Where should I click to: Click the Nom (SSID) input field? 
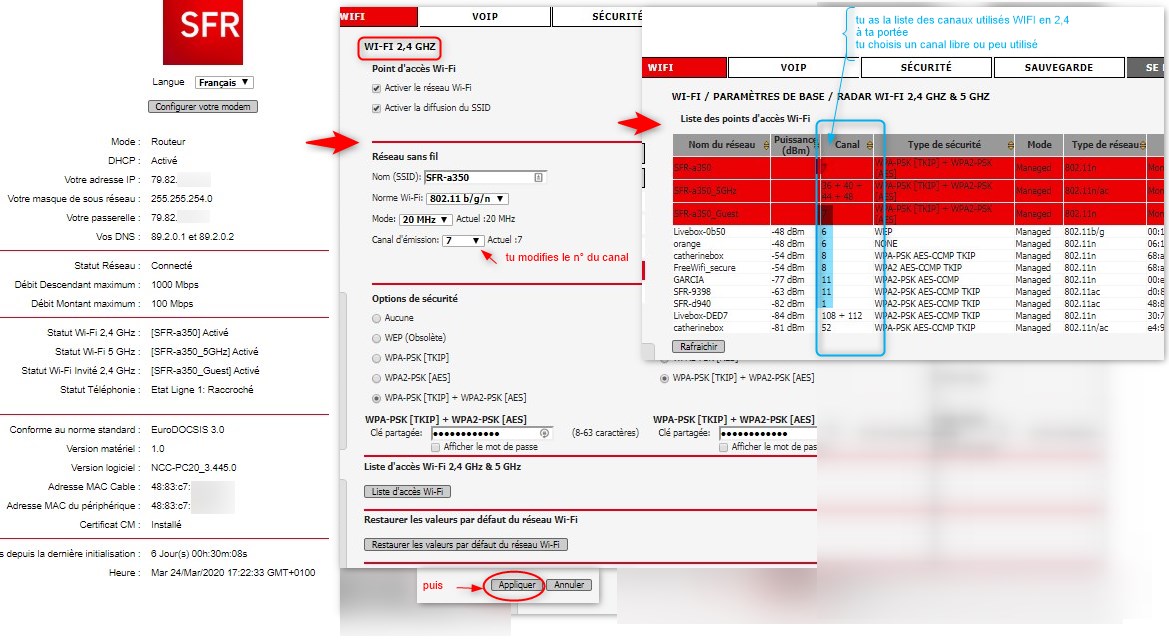point(485,177)
